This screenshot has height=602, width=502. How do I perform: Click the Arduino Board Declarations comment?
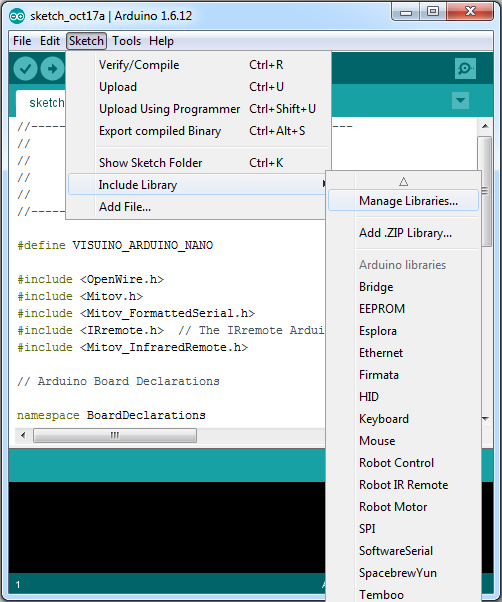point(118,381)
